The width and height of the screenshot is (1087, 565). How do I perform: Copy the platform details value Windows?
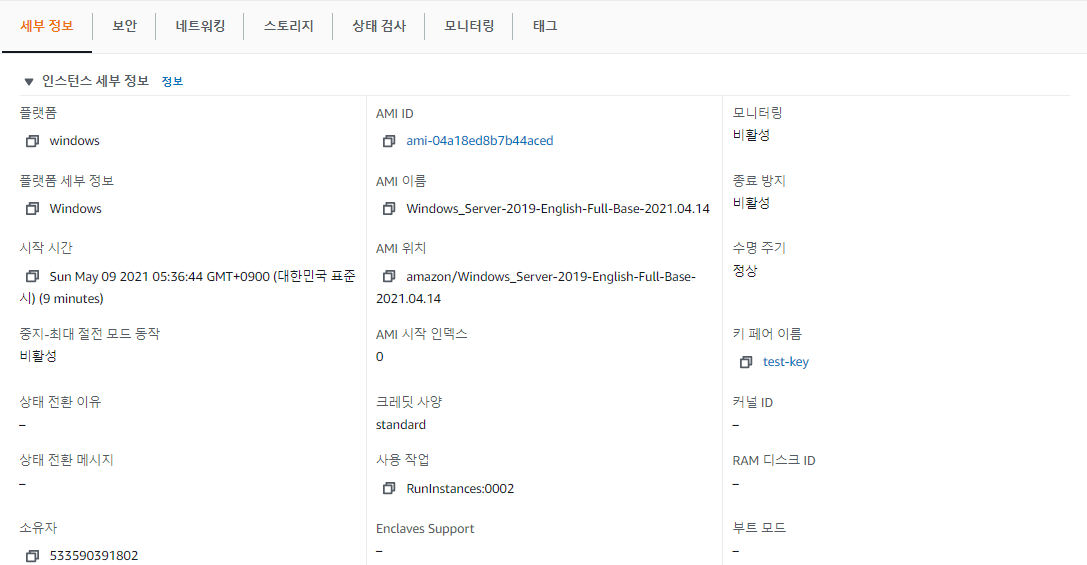[32, 209]
